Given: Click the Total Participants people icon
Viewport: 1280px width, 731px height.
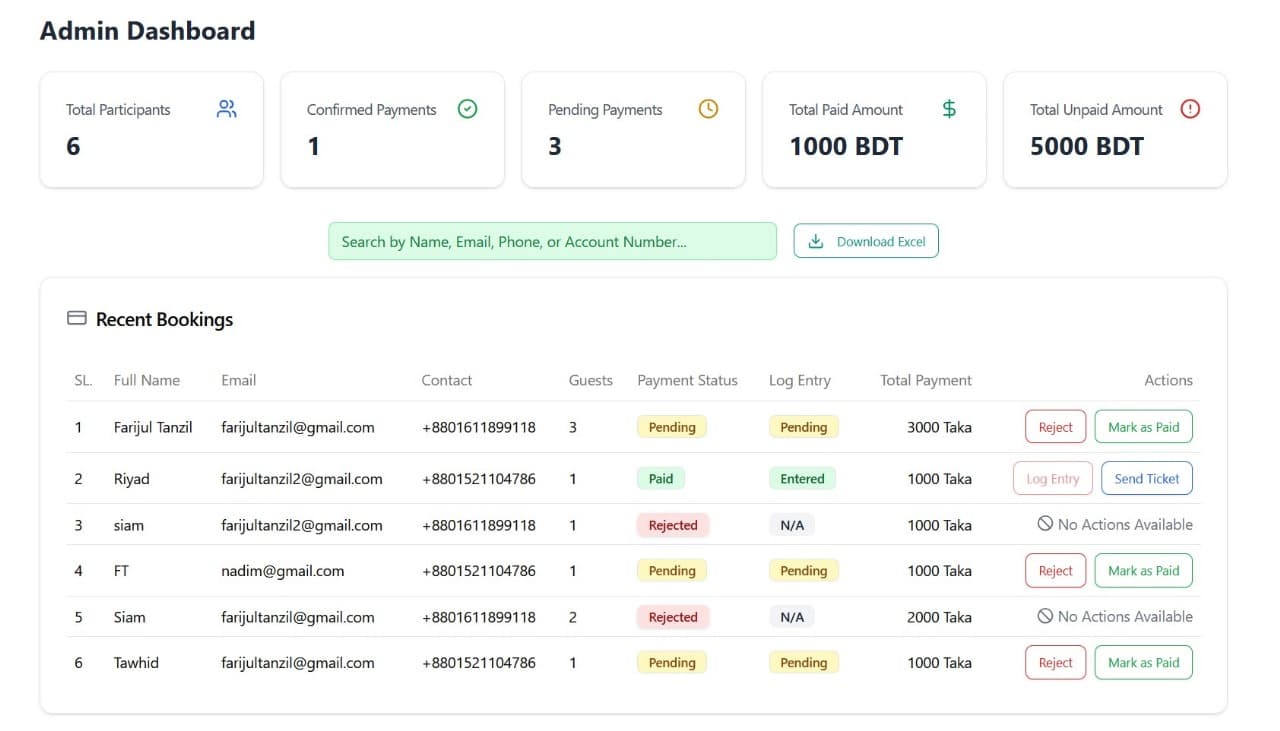Looking at the screenshot, I should pos(226,109).
